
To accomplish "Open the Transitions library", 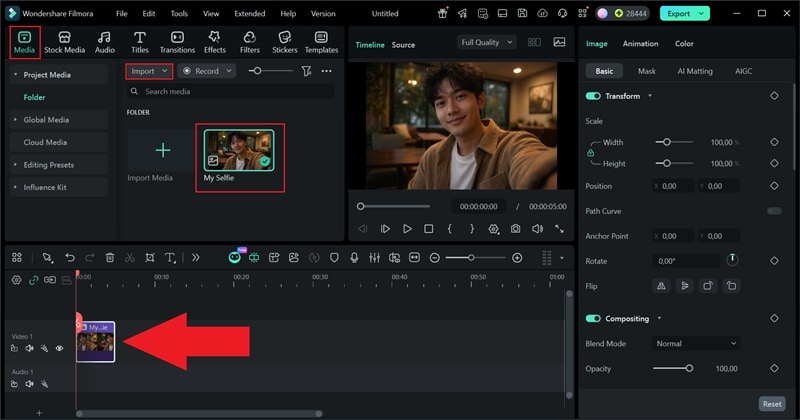I will 177,42.
